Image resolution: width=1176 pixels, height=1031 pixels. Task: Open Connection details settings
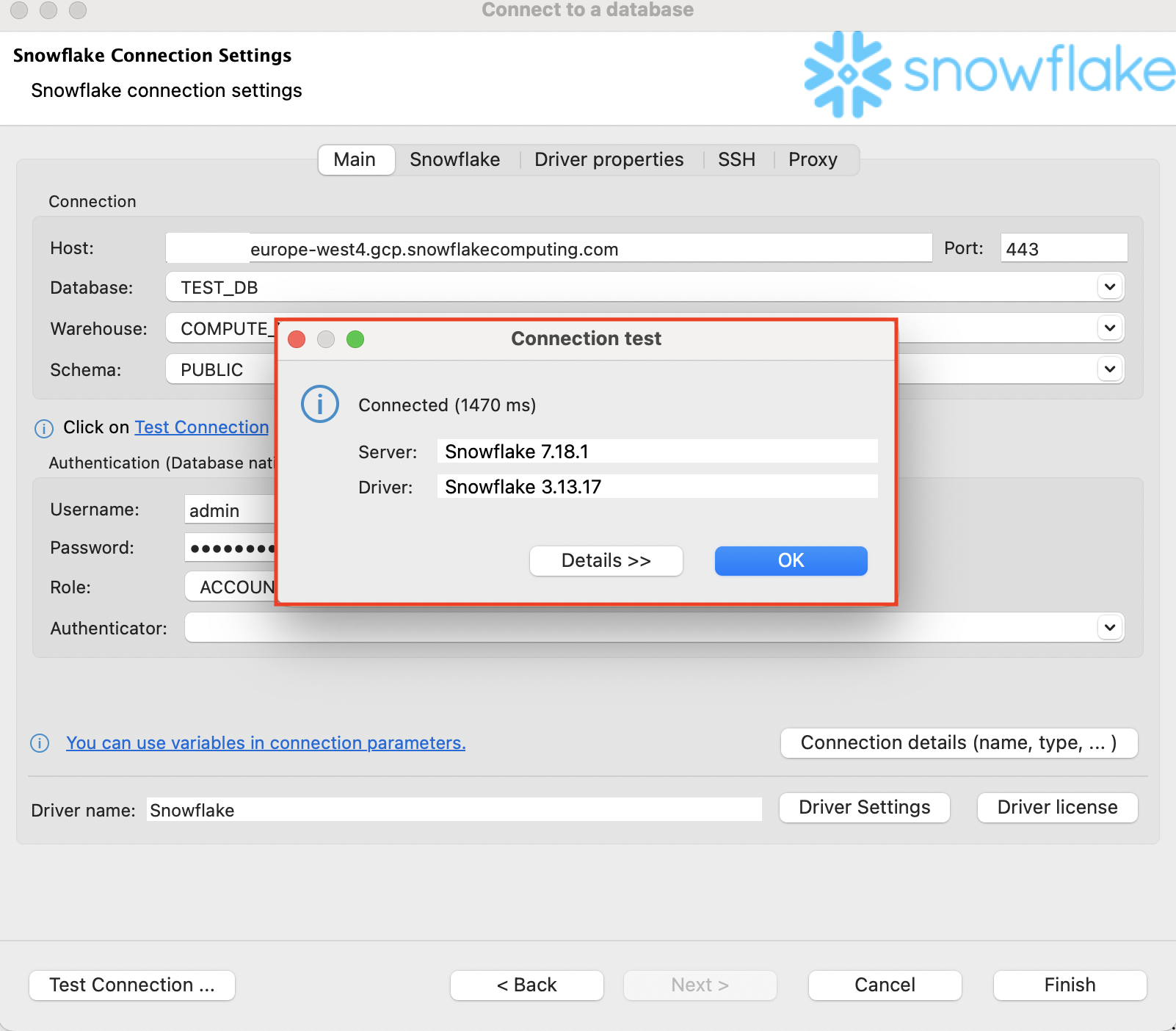coord(959,742)
